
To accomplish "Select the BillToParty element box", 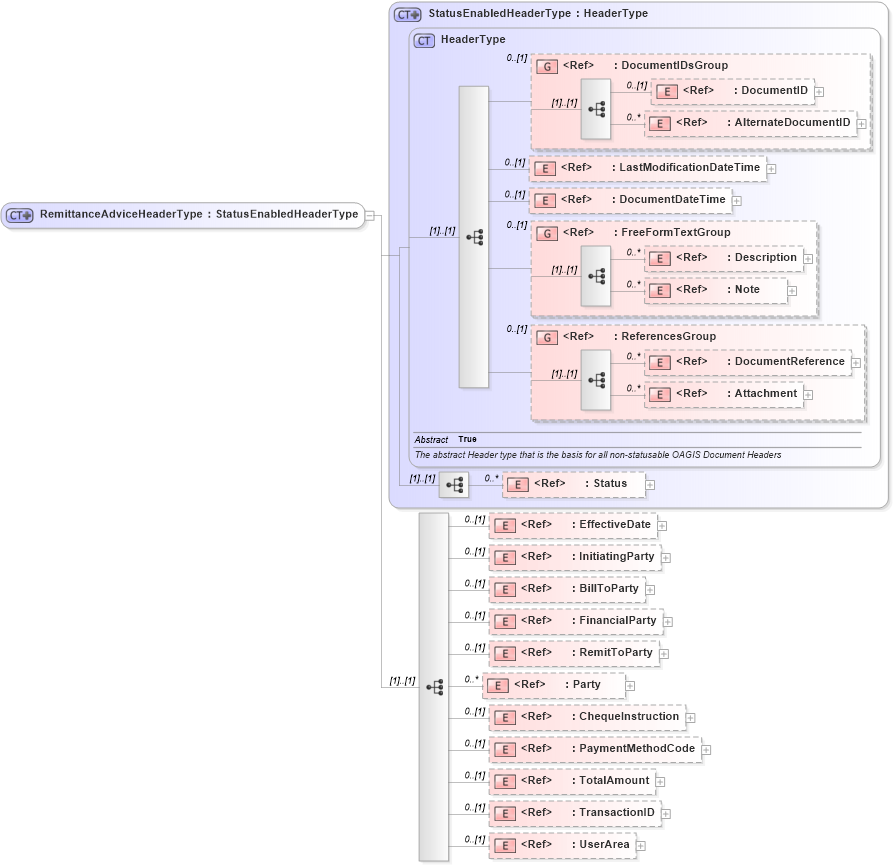I will tap(580, 589).
